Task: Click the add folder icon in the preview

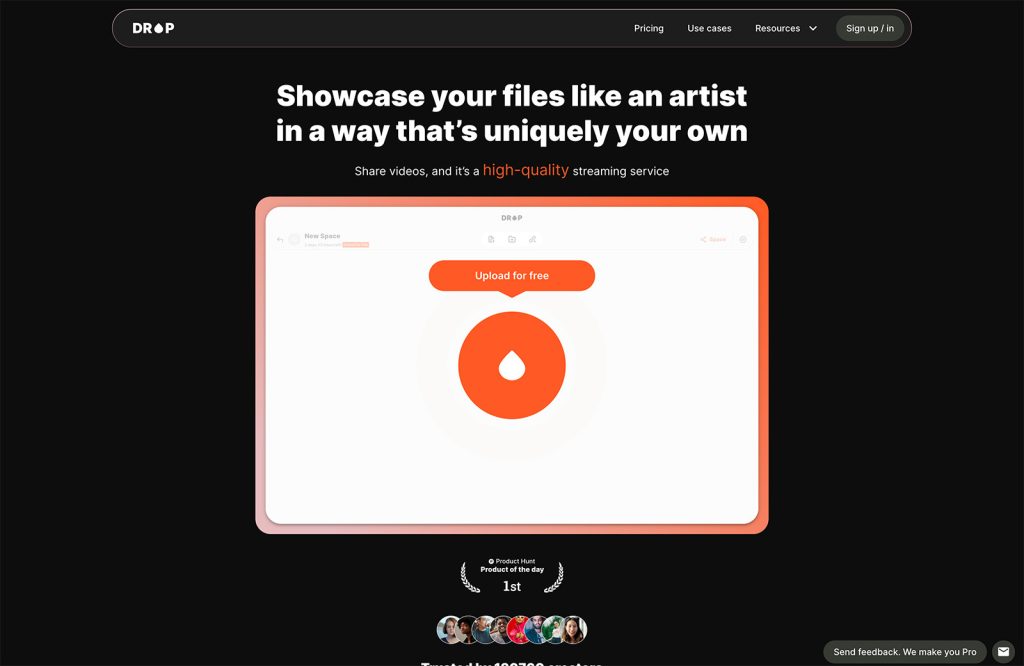Action: 512,240
